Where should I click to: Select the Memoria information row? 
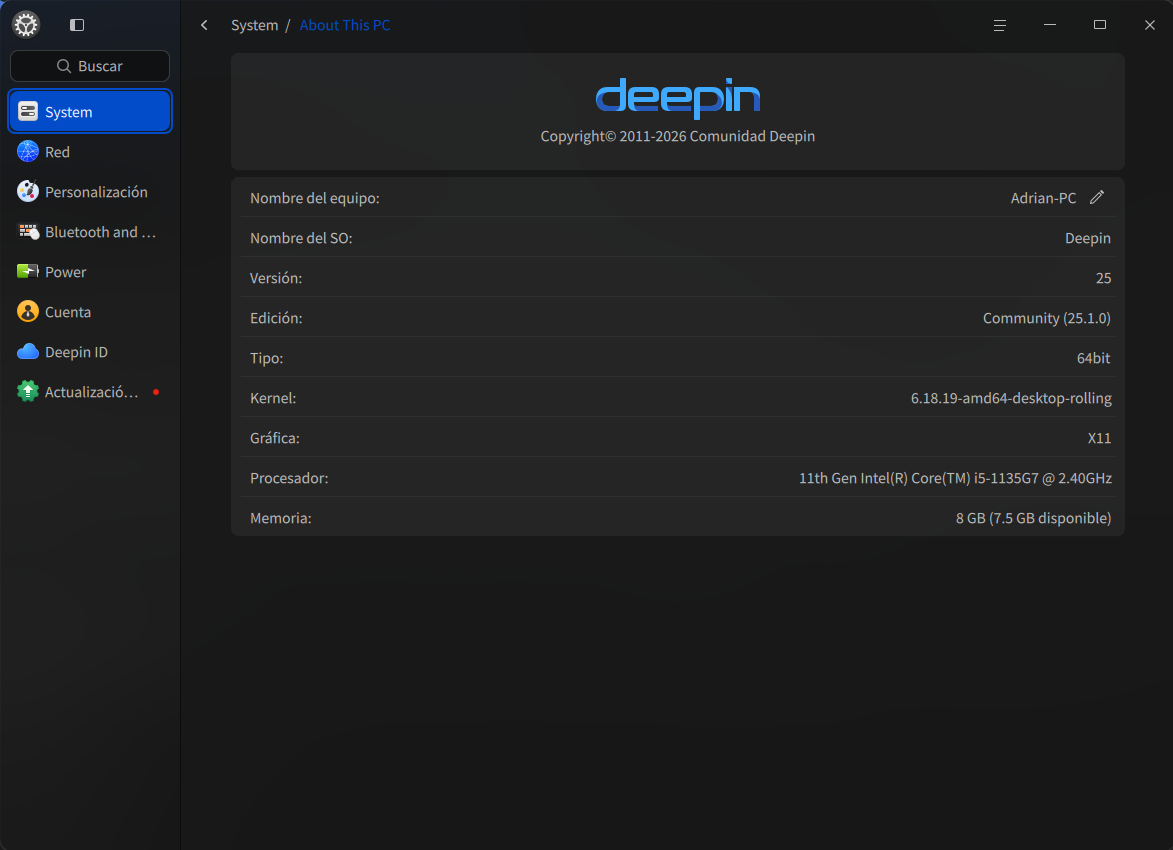(678, 517)
